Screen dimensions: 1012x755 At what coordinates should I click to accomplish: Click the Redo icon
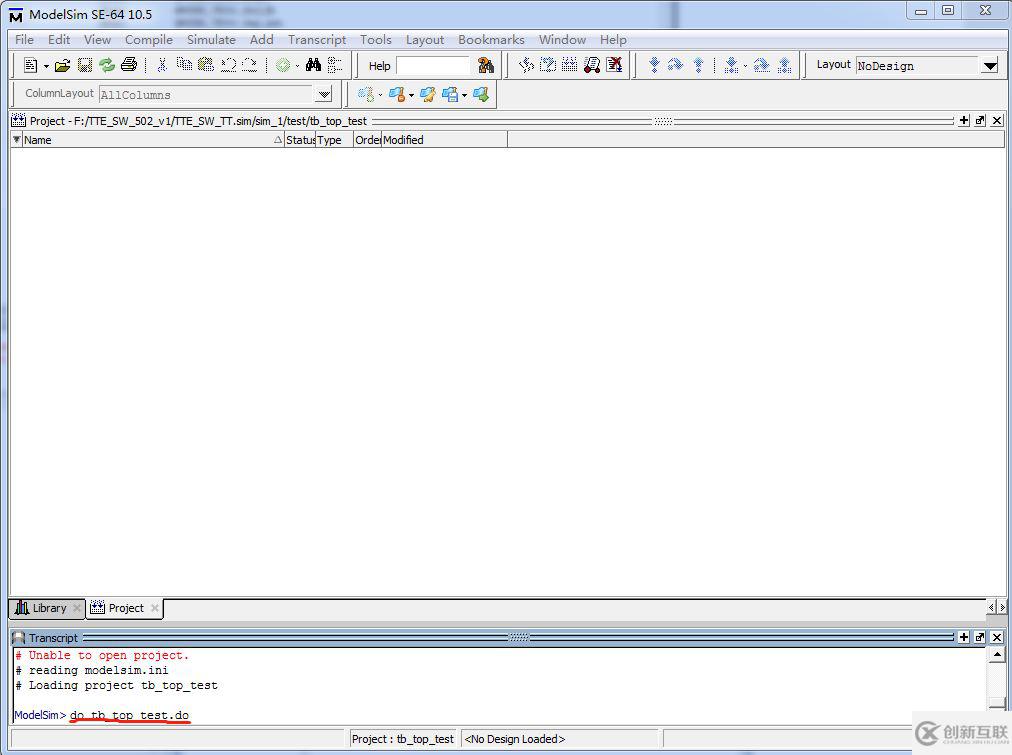tap(250, 65)
